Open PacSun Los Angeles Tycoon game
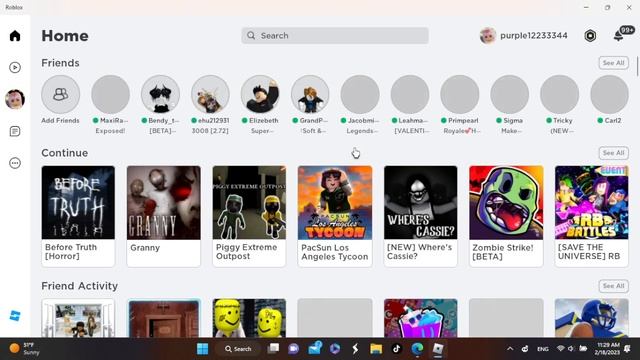640x360 pixels. coord(335,216)
